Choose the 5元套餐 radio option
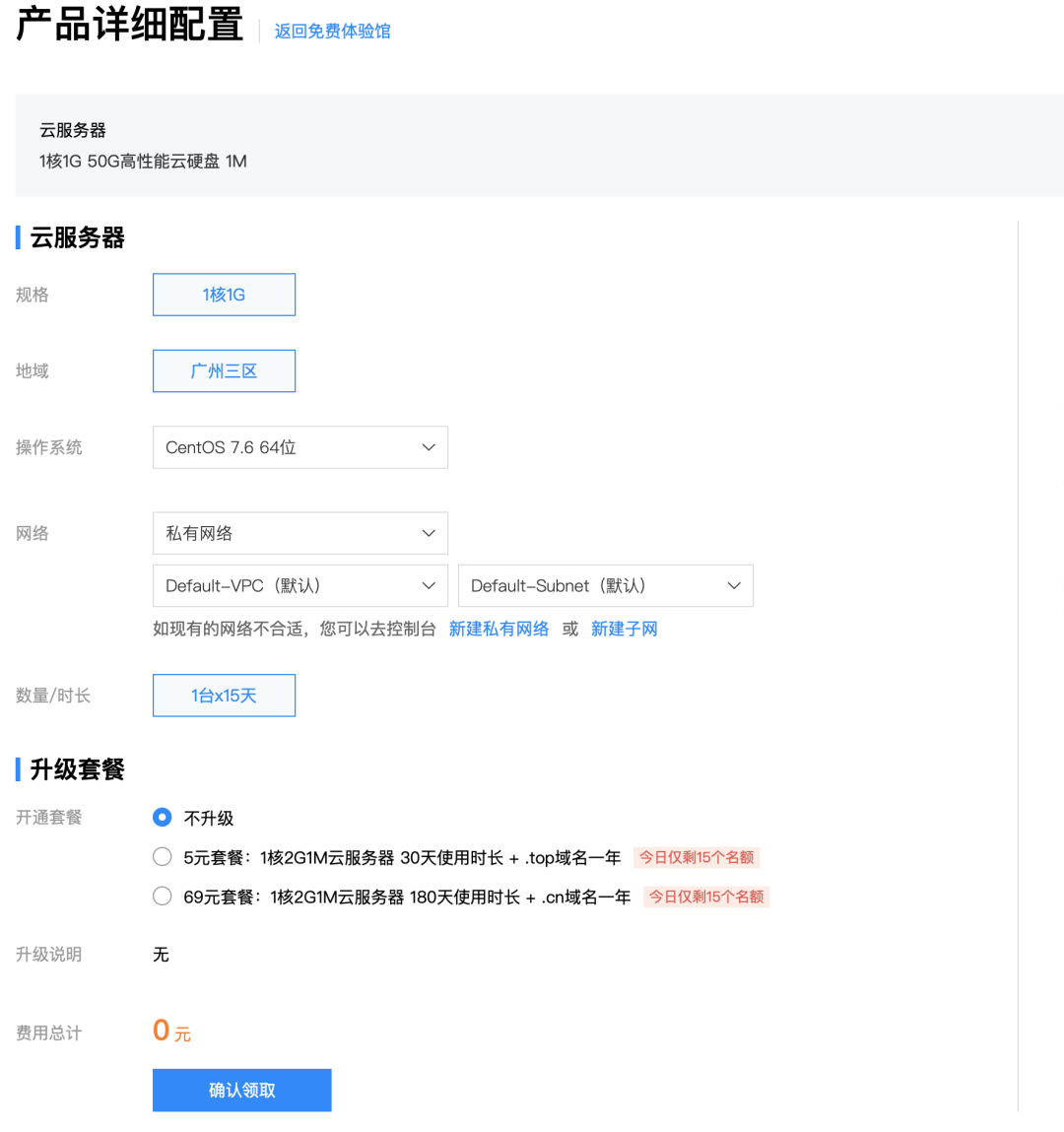The width and height of the screenshot is (1064, 1132). (x=163, y=857)
